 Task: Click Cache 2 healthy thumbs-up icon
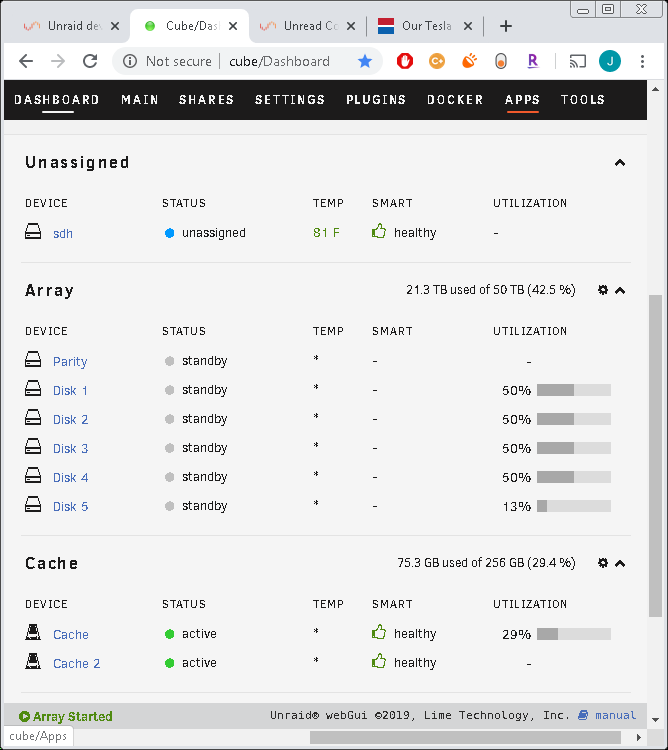[x=379, y=662]
